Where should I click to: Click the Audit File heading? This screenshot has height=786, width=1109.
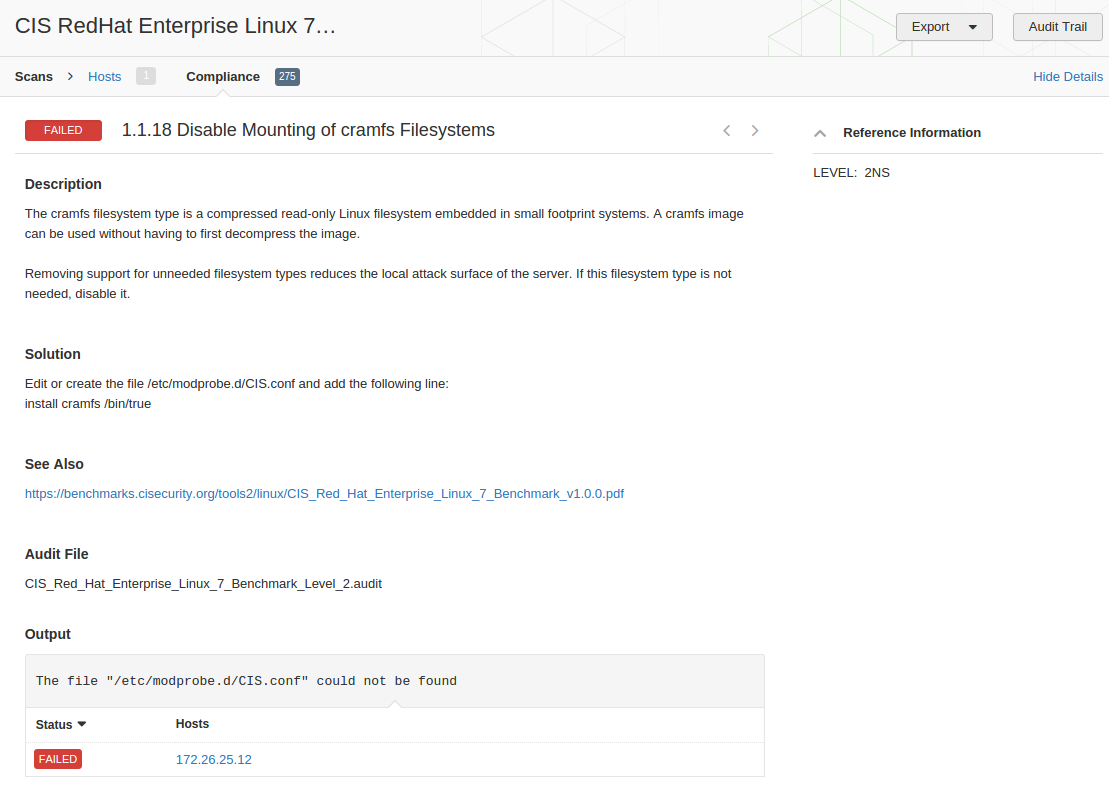point(57,554)
